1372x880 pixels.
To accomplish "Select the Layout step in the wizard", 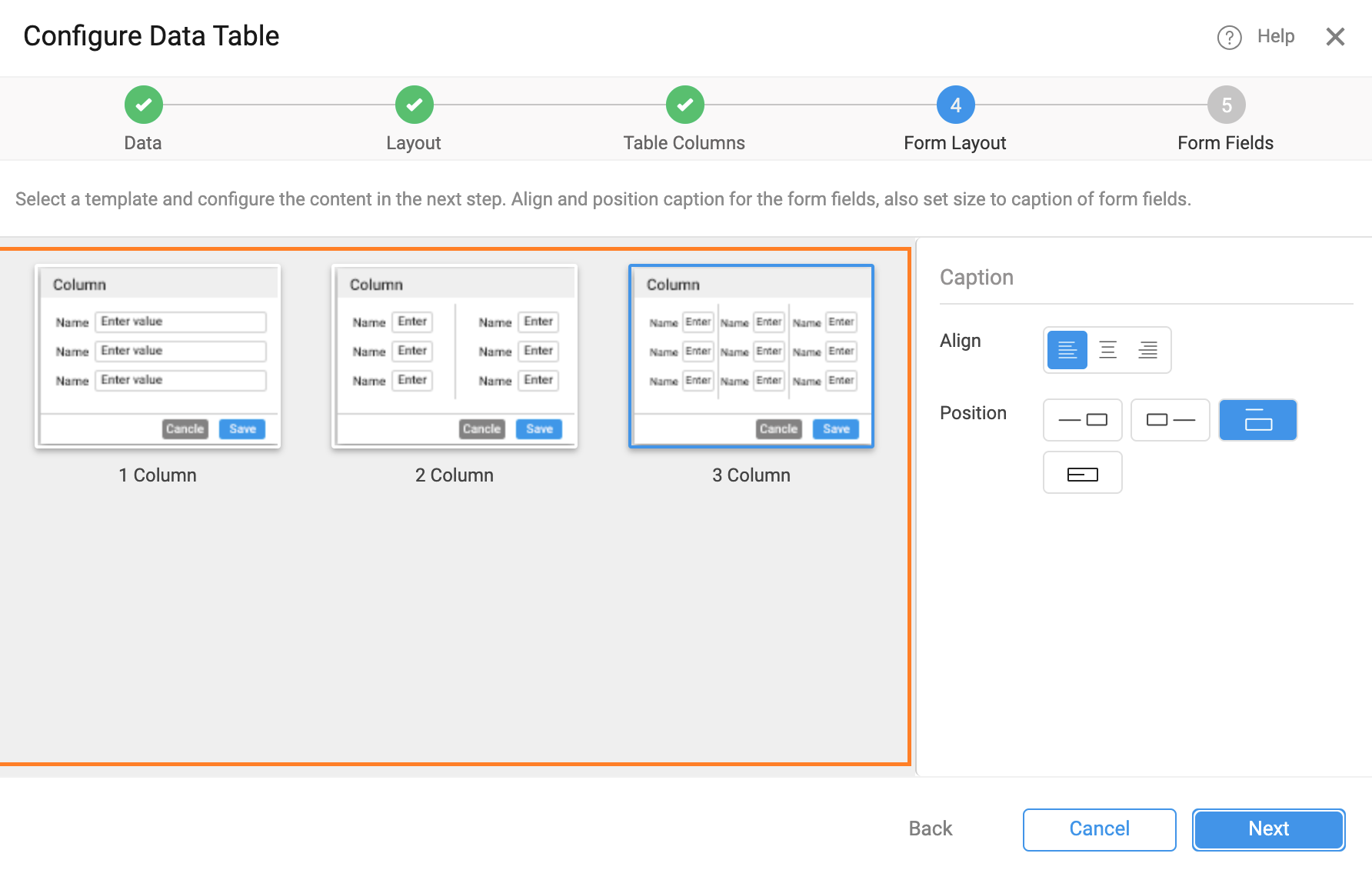I will pyautogui.click(x=414, y=105).
